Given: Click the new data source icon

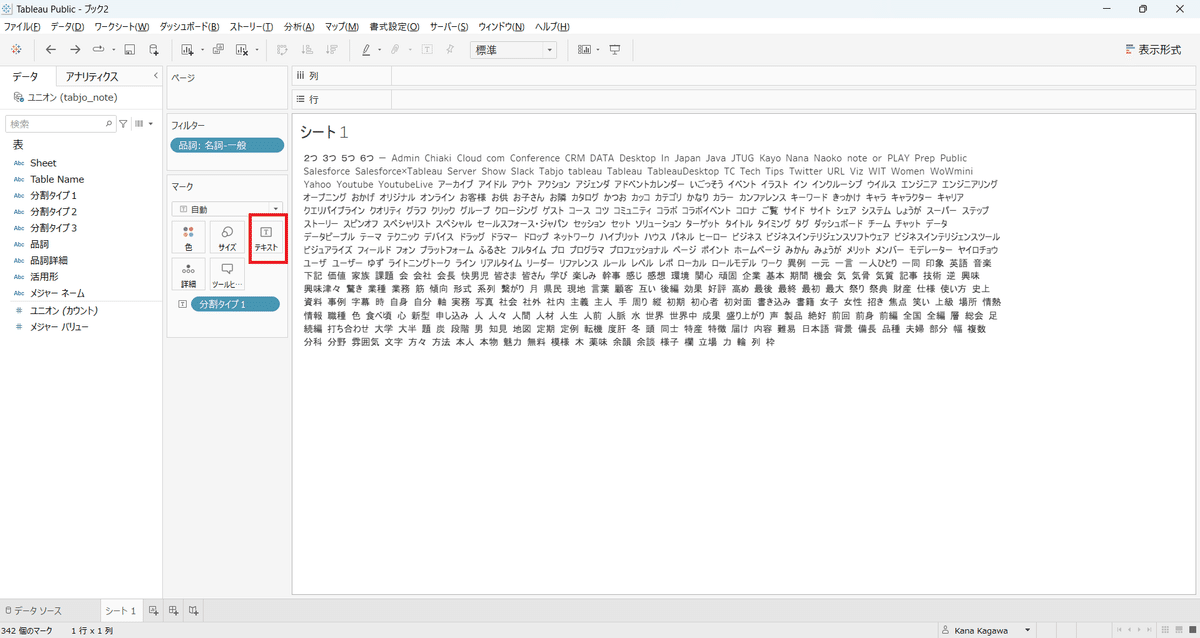Looking at the screenshot, I should pos(153,50).
